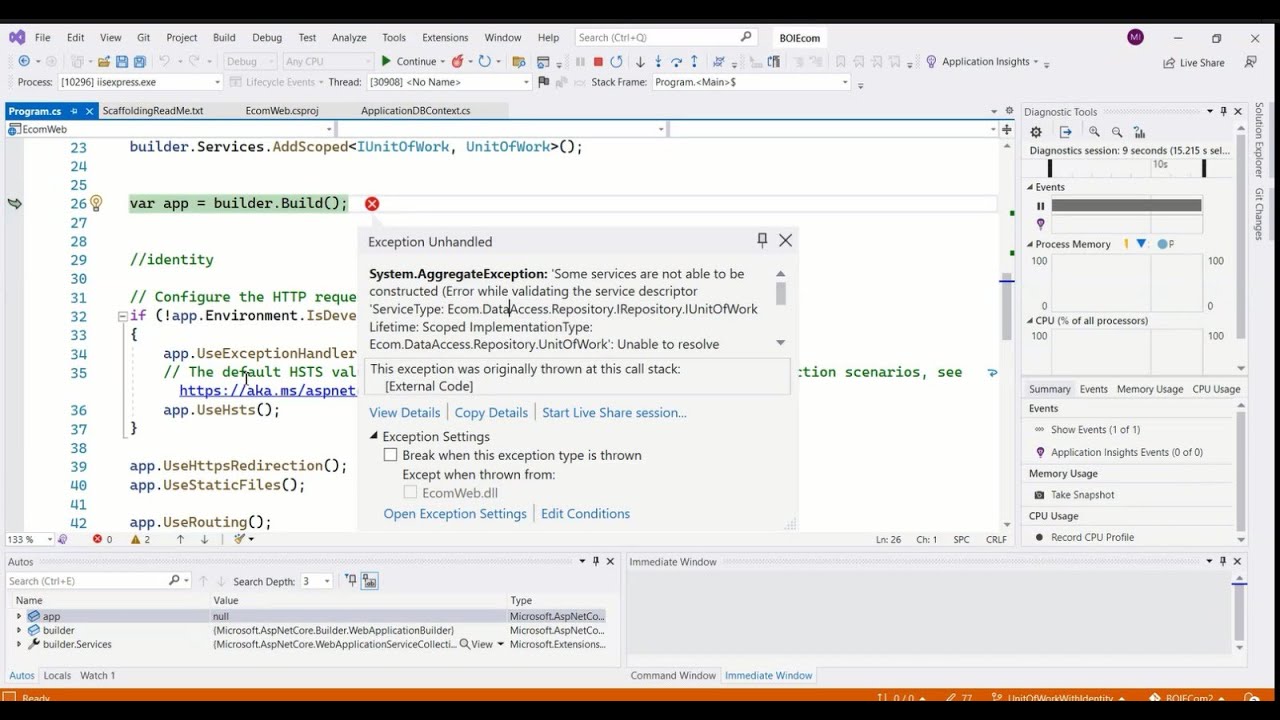The width and height of the screenshot is (1280, 720).
Task: Open the Analyze menu
Action: click(349, 37)
